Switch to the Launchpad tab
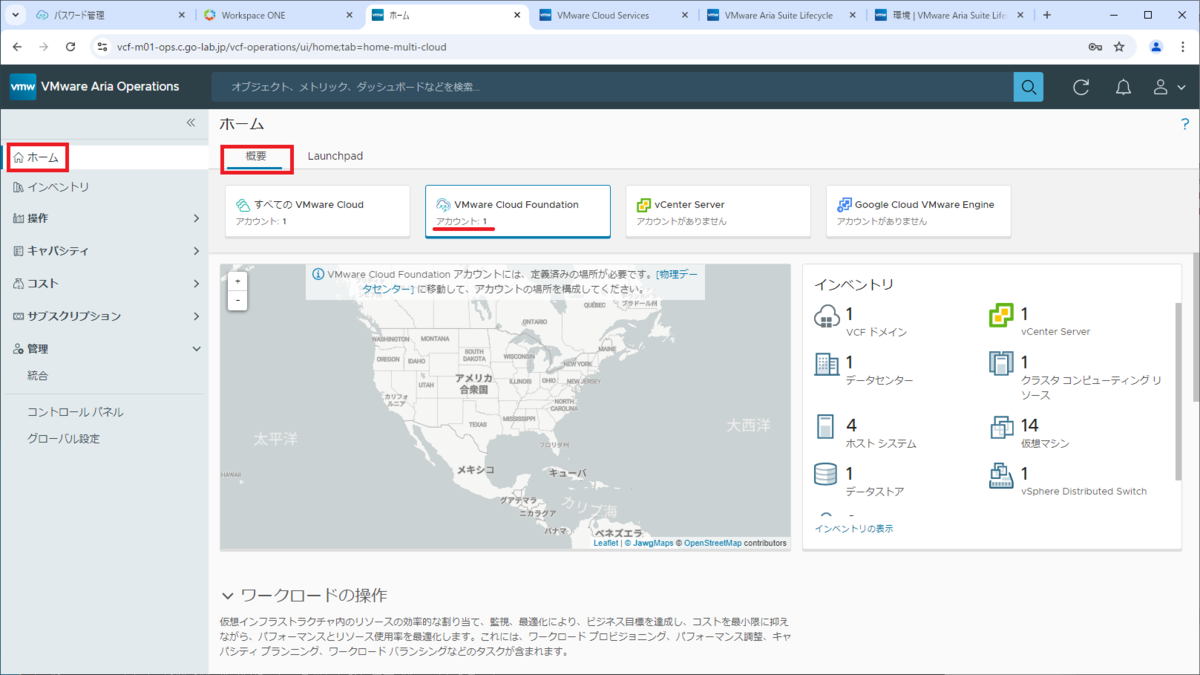Screen dimensions: 1200x675 point(335,157)
